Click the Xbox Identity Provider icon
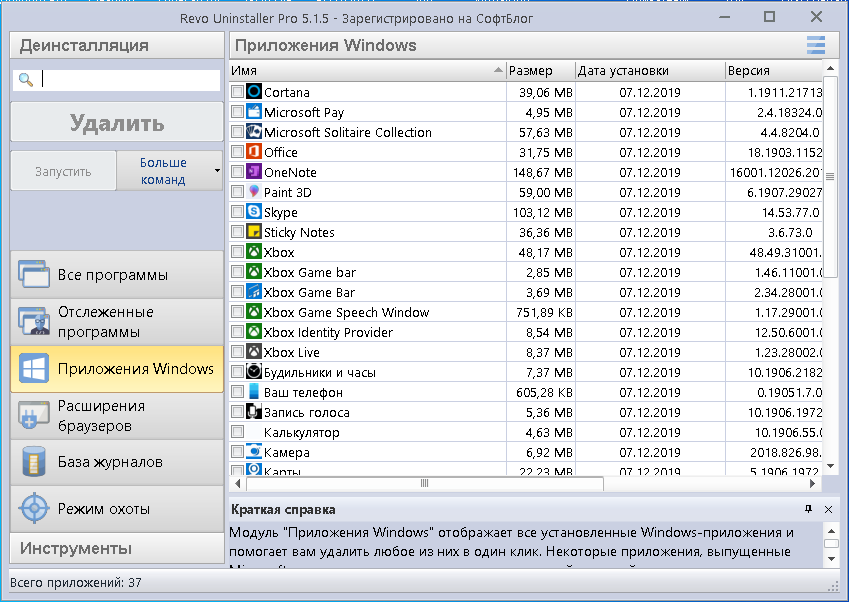 pyautogui.click(x=253, y=332)
